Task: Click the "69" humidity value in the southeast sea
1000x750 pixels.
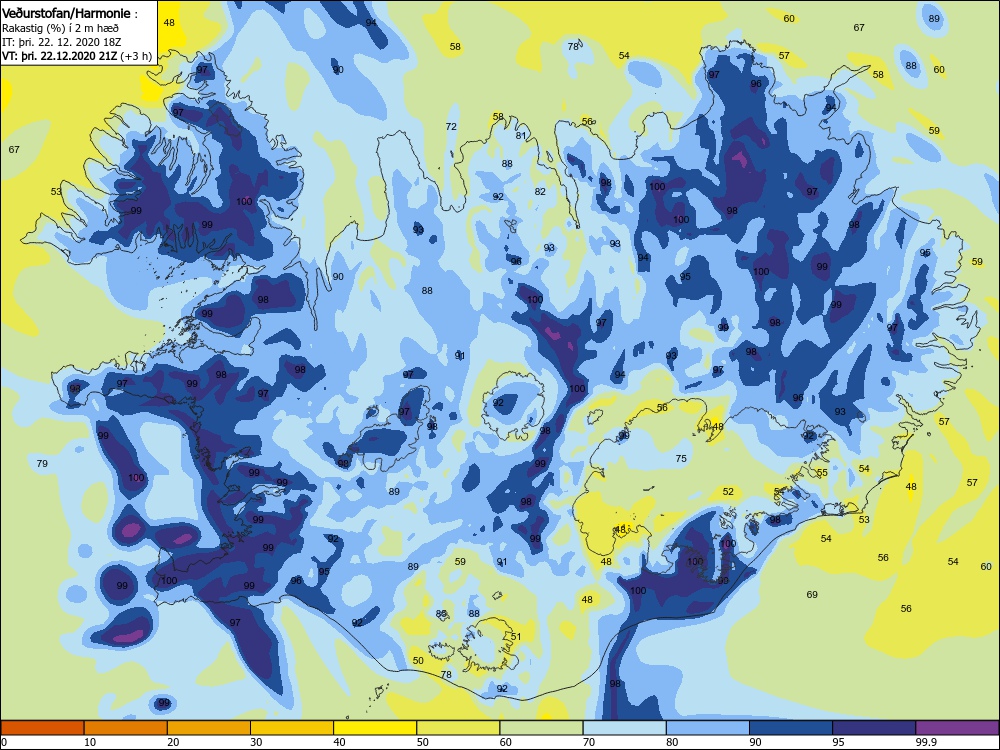Action: [812, 594]
